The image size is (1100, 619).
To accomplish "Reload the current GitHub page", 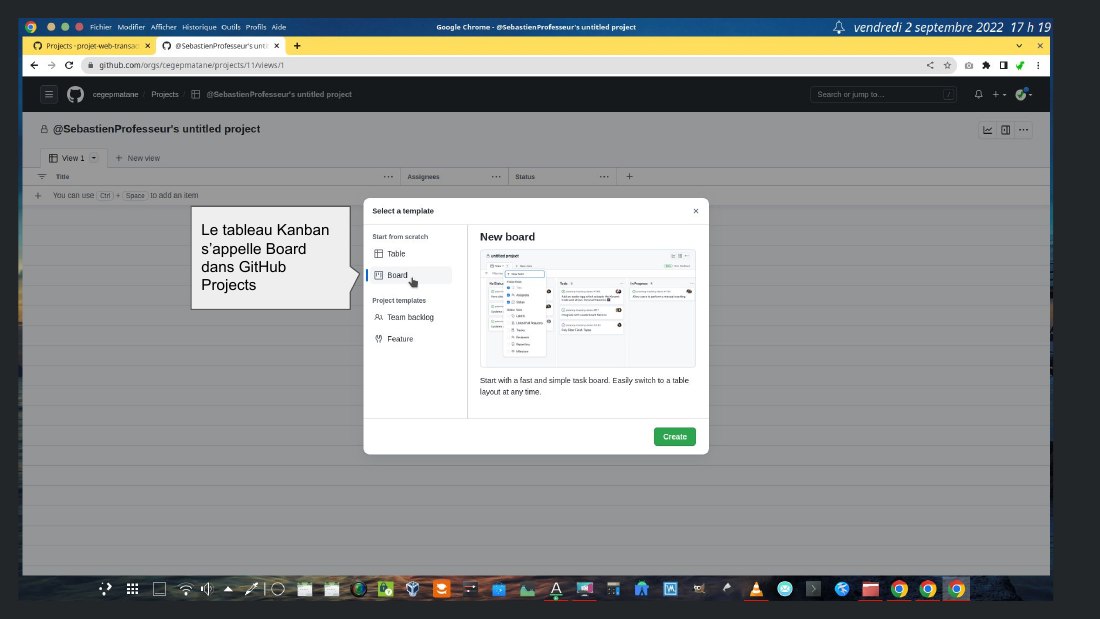I will (69, 65).
